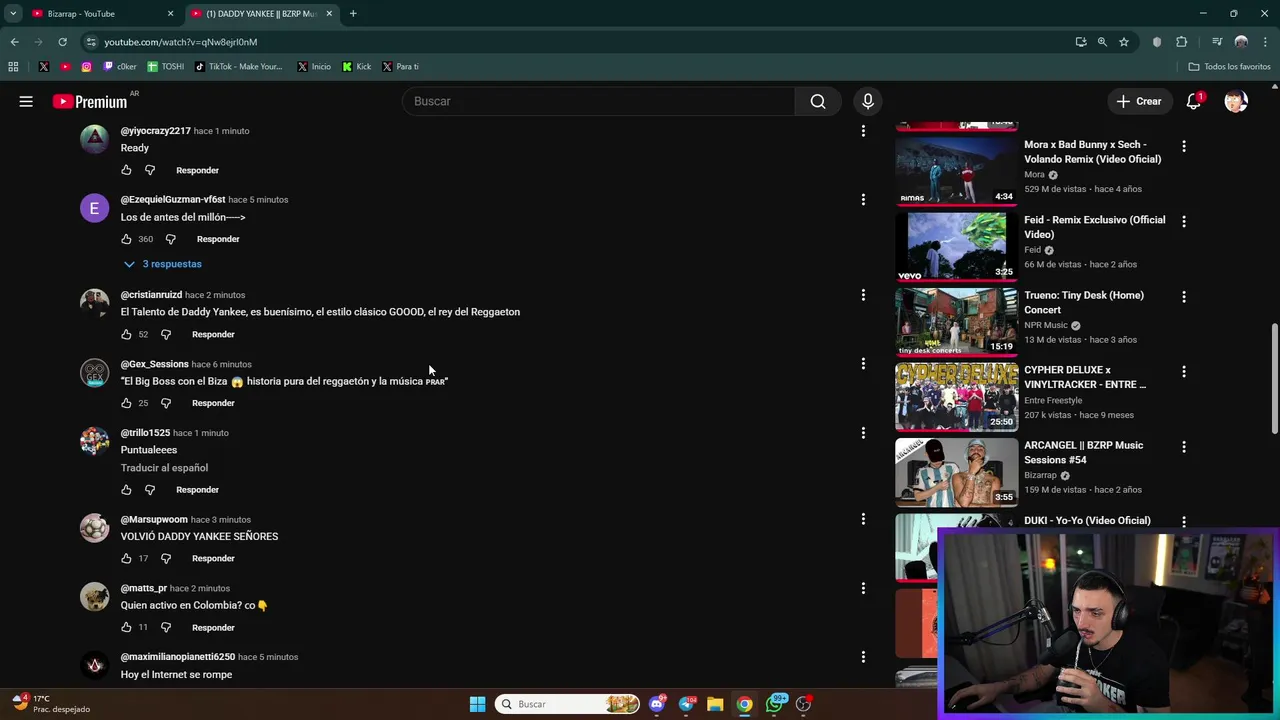This screenshot has width=1280, height=720.
Task: Dislike the @Gex_Sessions comment
Action: pyautogui.click(x=166, y=403)
